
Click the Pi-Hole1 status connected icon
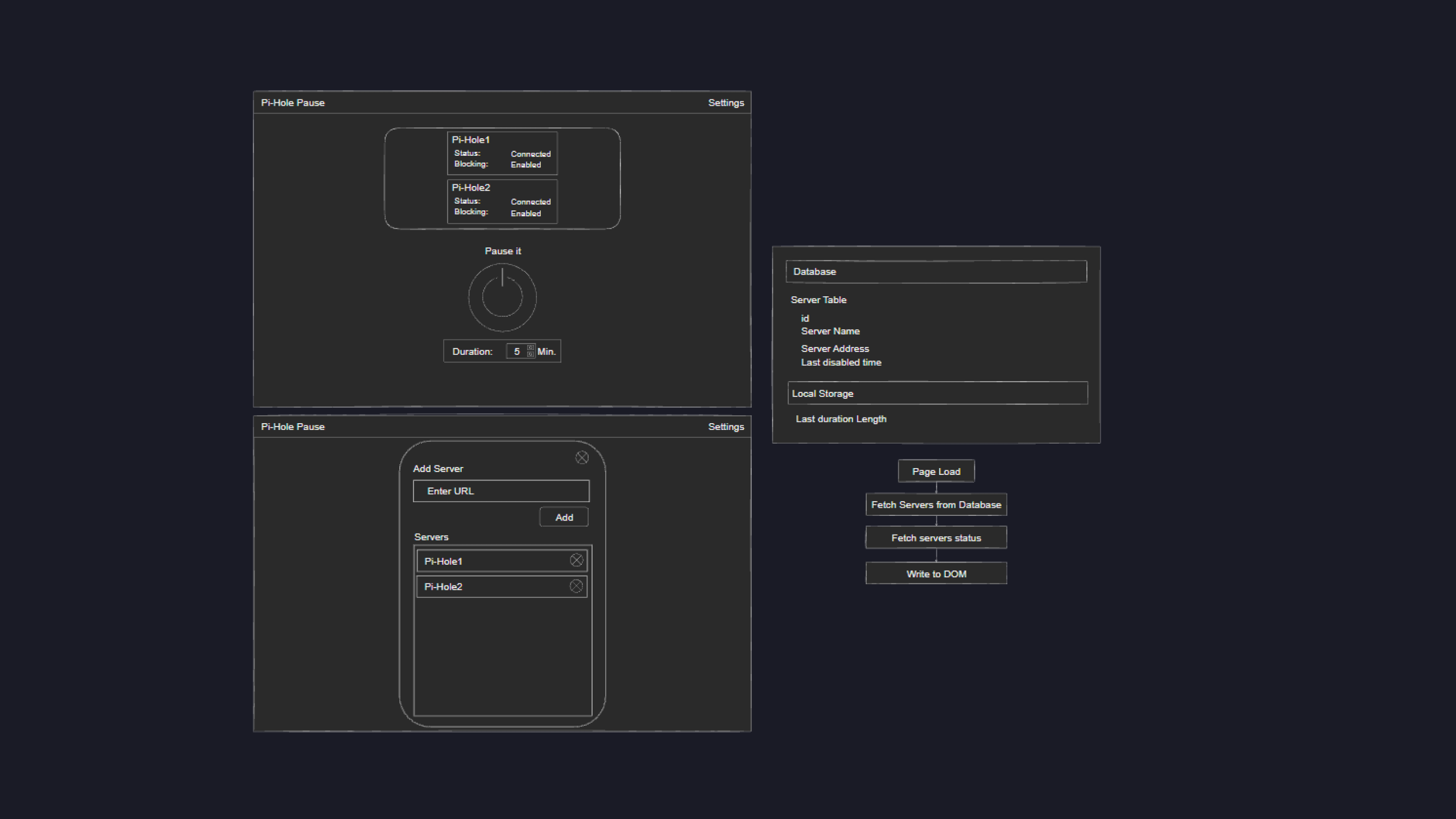click(x=530, y=153)
